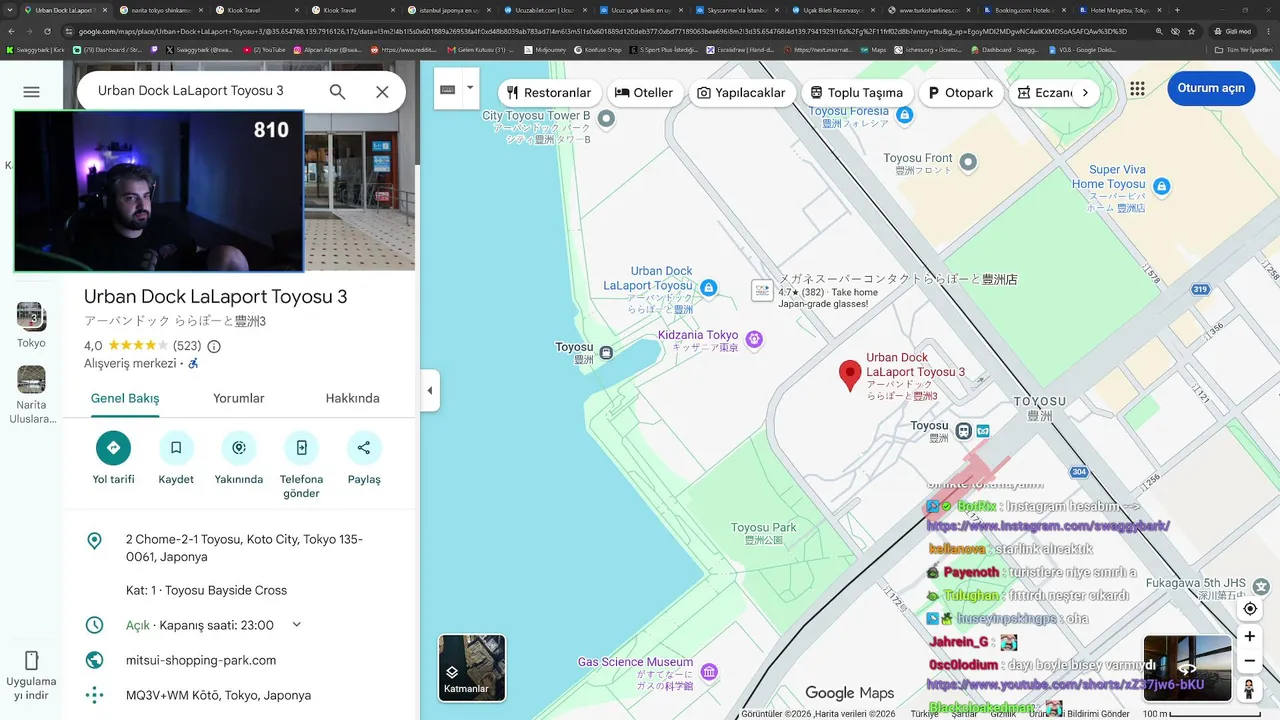Click the Toyosu station icon near the bay

[x=607, y=352]
